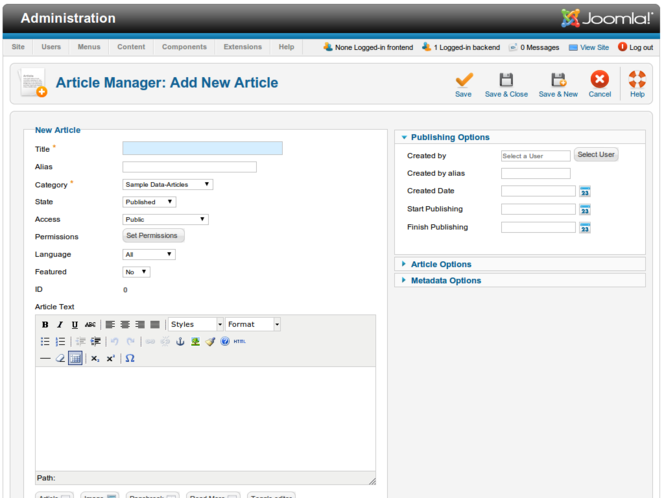Click into the Title input field

point(202,149)
